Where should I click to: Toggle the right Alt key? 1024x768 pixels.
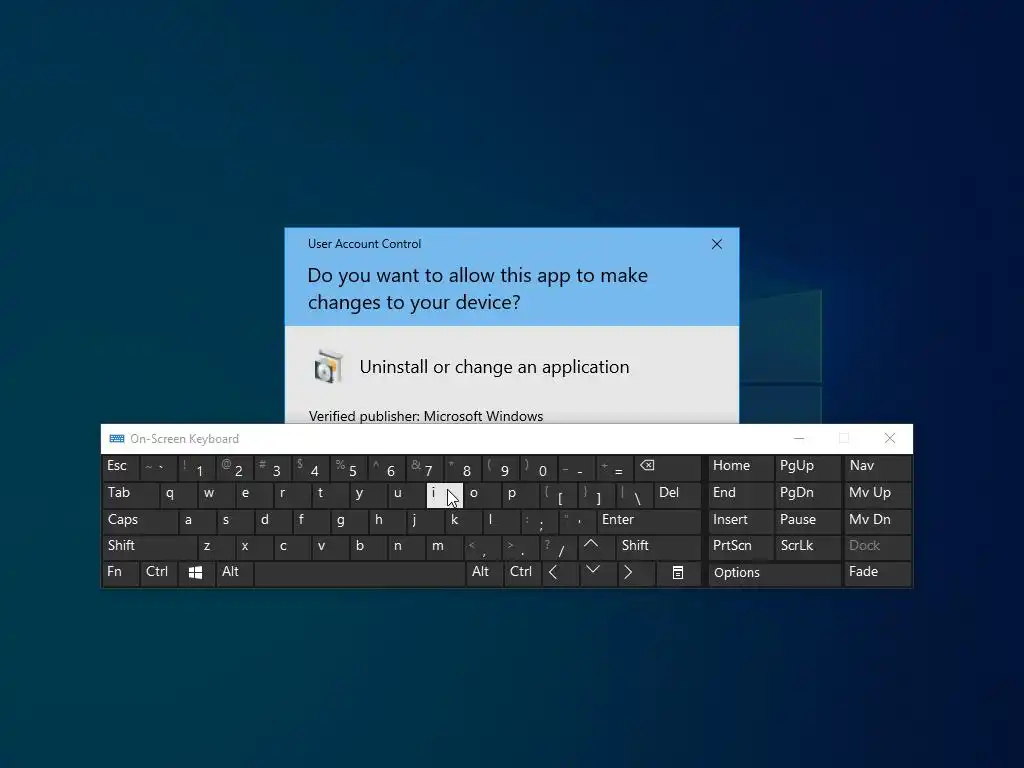point(484,573)
